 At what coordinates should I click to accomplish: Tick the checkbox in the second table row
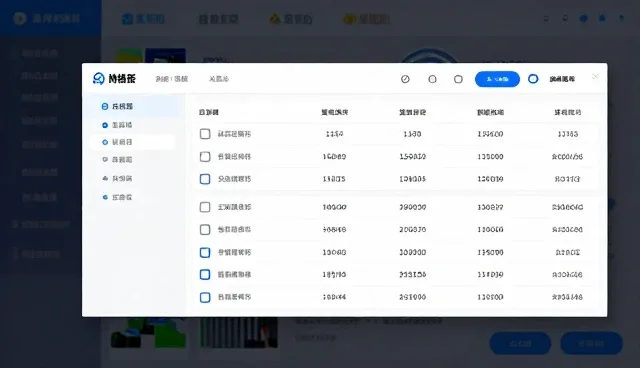[x=205, y=157]
